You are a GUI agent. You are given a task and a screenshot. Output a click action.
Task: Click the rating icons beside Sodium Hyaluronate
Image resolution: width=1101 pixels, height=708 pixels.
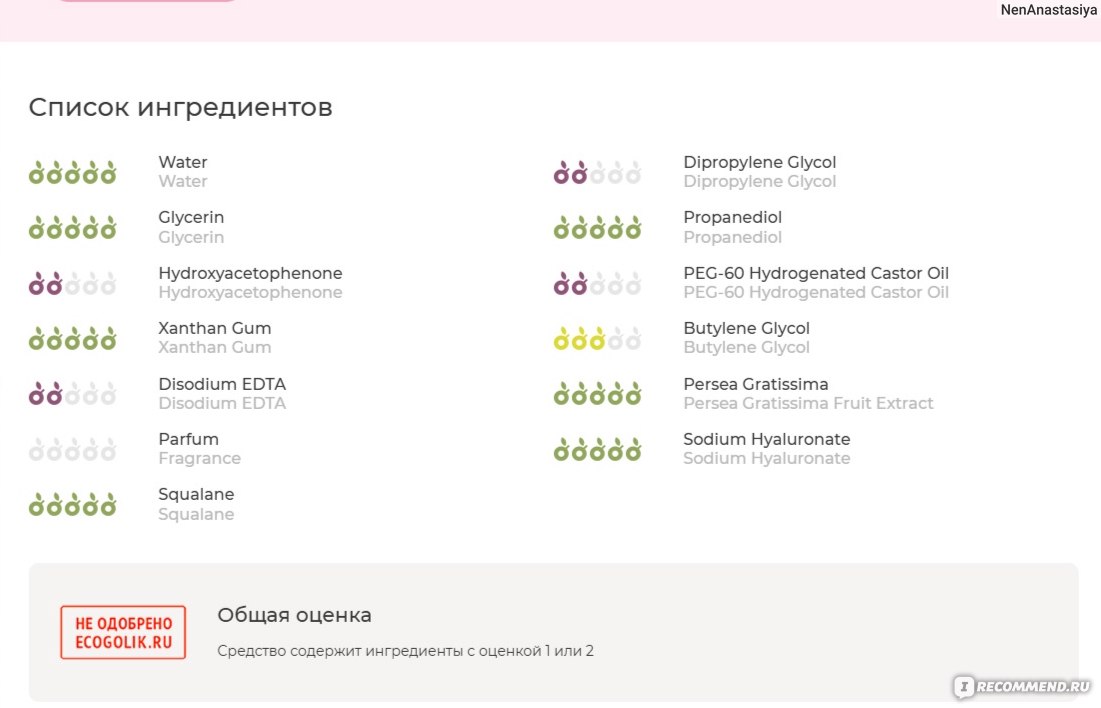point(598,449)
